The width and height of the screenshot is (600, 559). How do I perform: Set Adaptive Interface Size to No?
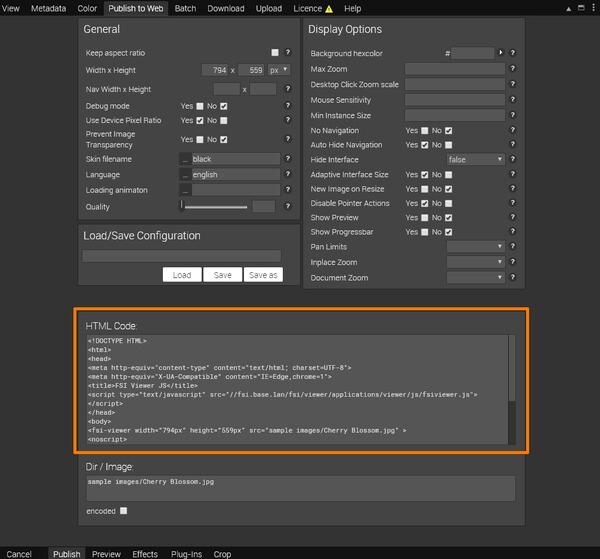pyautogui.click(x=448, y=175)
